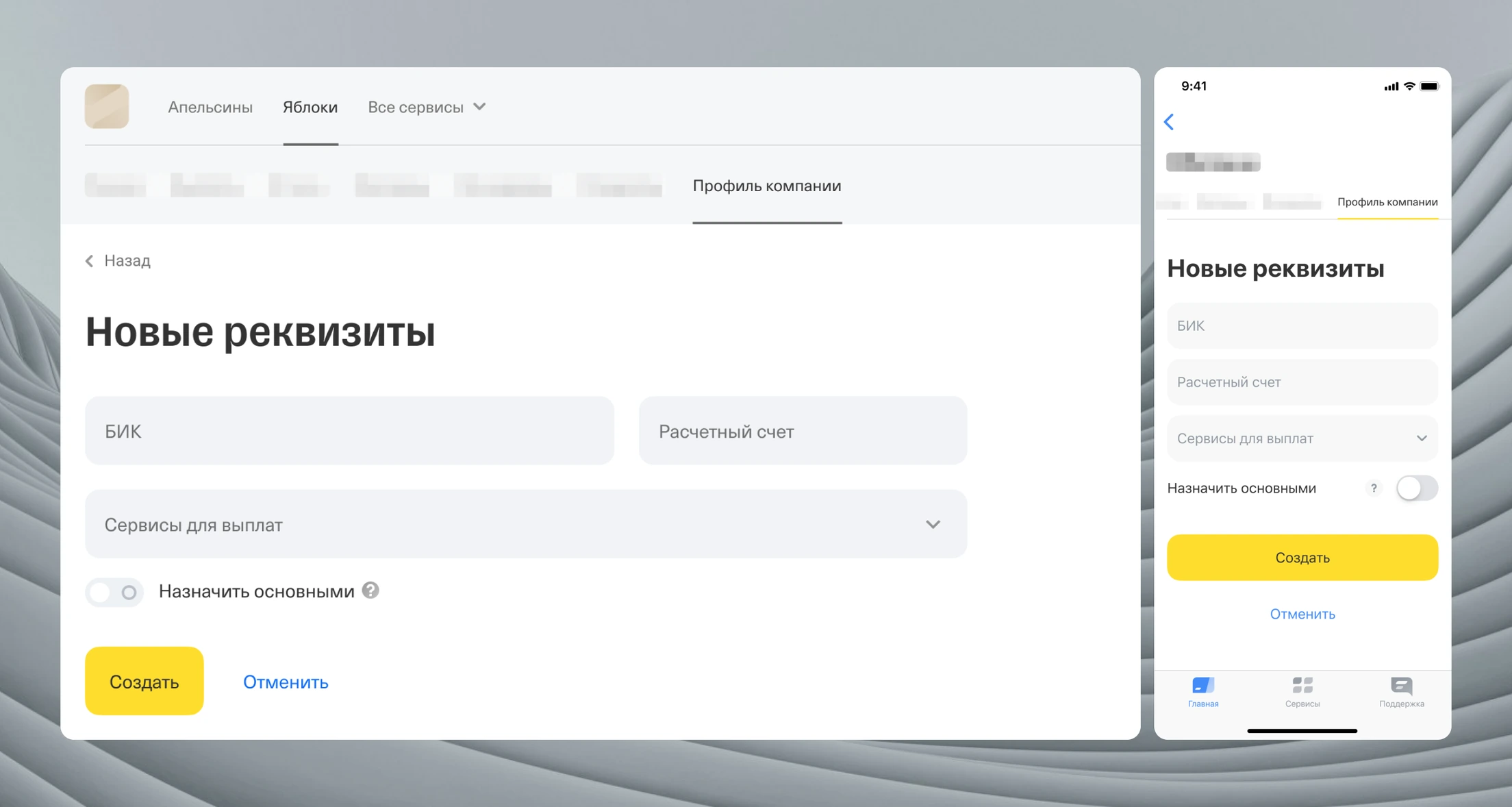Open the Сервисы icon in mobile bottom bar
1512x807 pixels.
pos(1302,686)
